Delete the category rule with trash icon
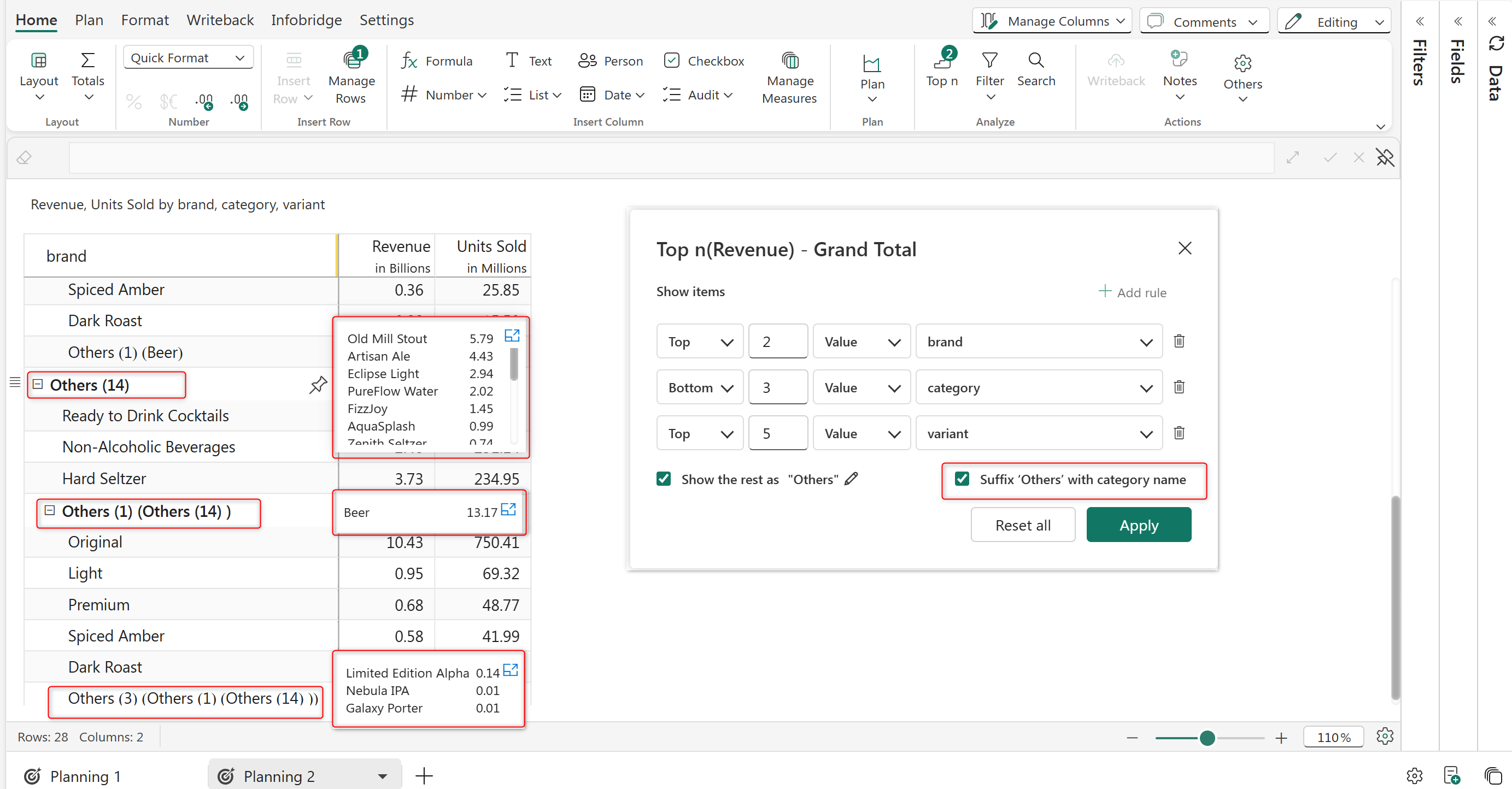The height and width of the screenshot is (789, 1512). point(1179,387)
